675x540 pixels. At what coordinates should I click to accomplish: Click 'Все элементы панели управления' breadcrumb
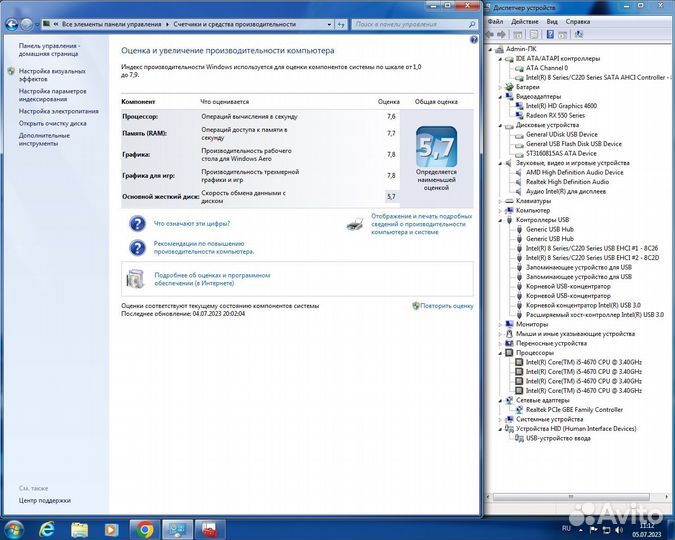(x=111, y=25)
